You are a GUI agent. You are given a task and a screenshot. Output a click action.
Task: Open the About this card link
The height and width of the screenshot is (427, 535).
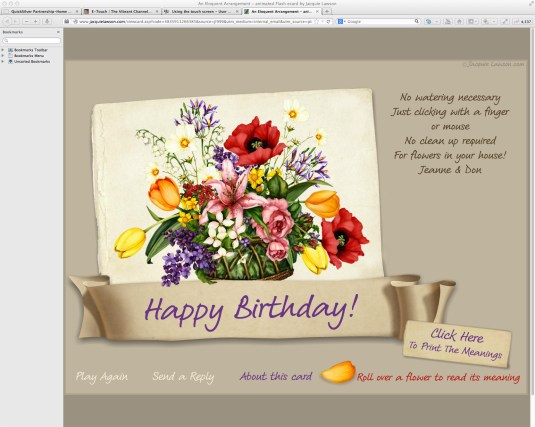click(x=276, y=376)
